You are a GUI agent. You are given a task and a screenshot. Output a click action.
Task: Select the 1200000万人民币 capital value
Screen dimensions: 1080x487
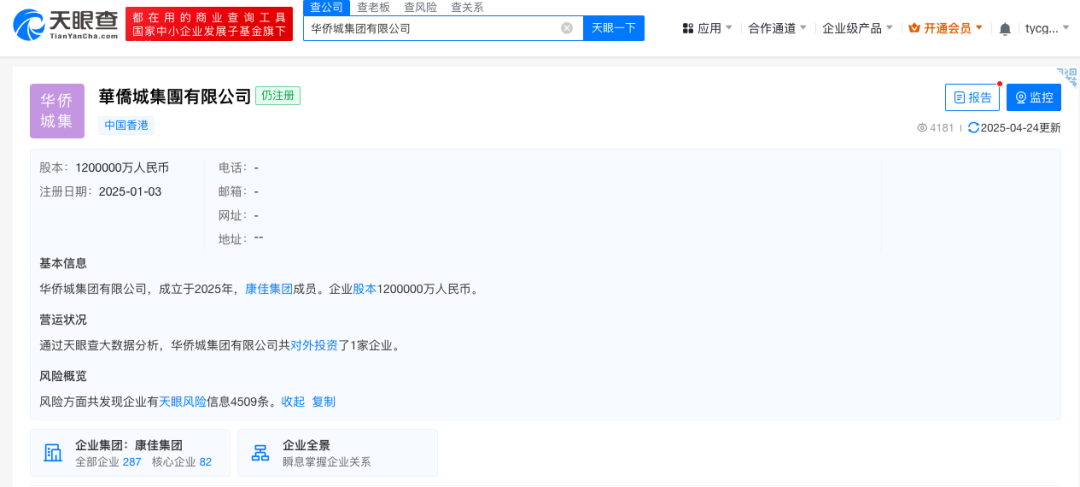coord(122,167)
